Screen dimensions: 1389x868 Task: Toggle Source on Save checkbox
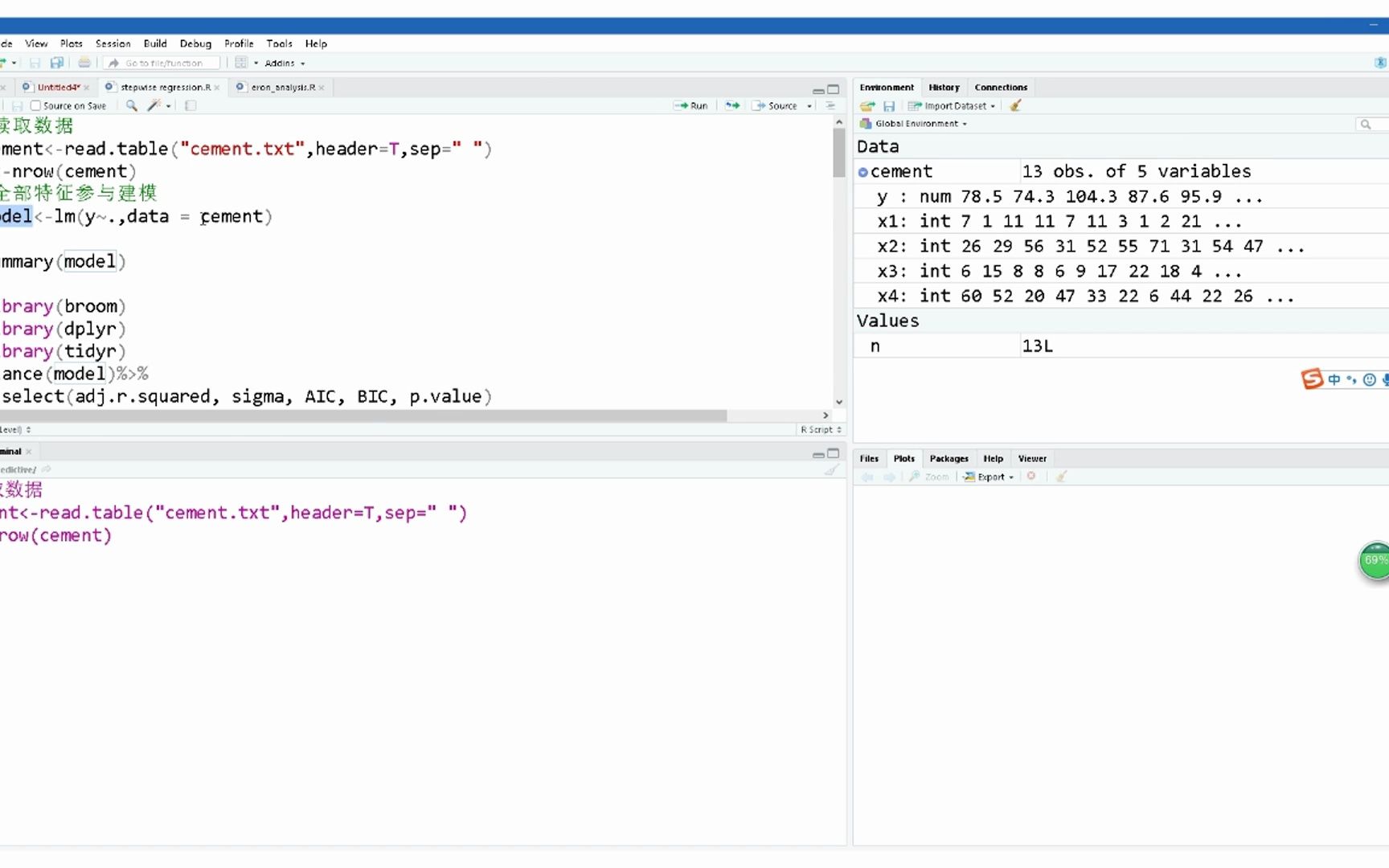[x=35, y=105]
